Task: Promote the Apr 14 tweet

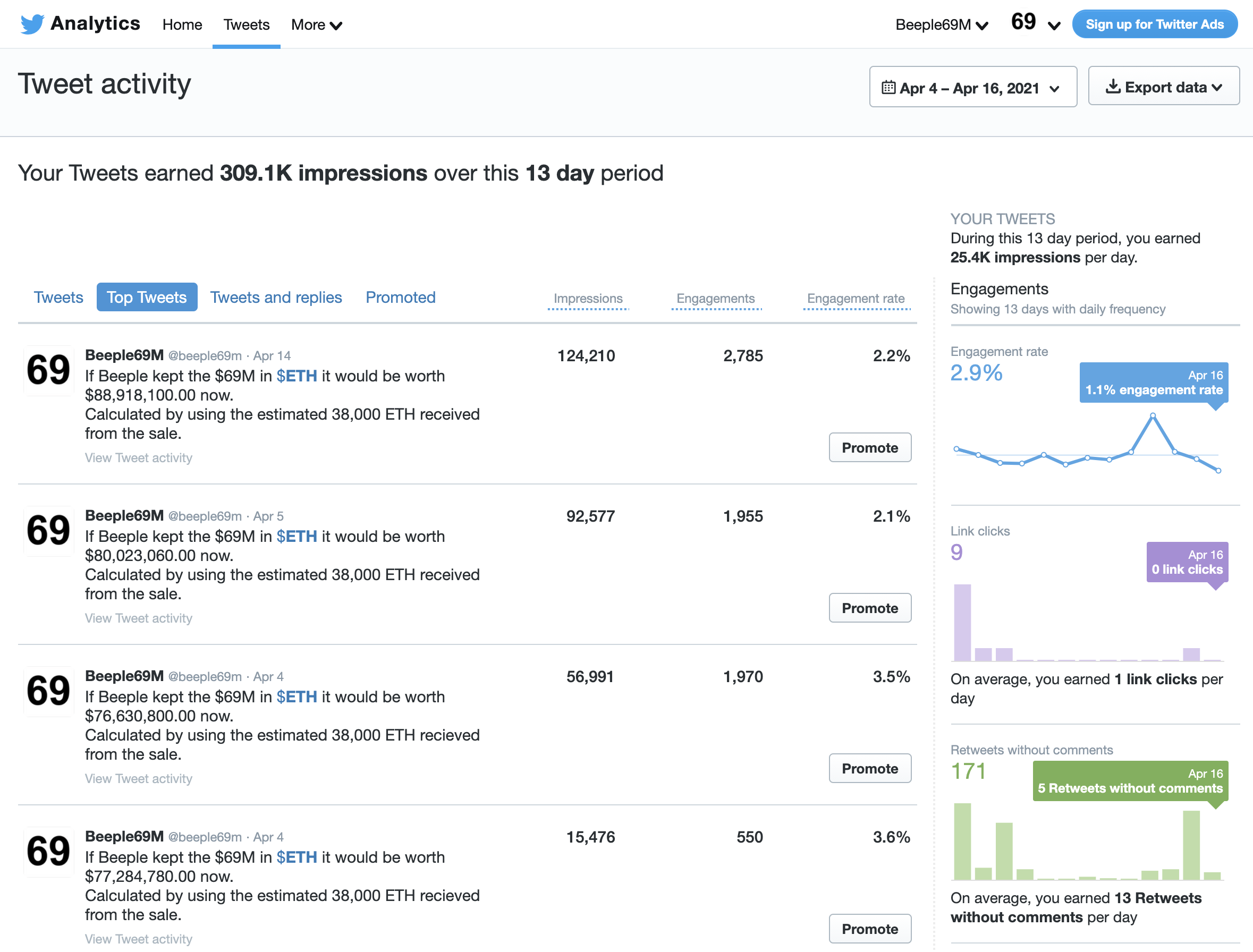Action: pyautogui.click(x=870, y=447)
